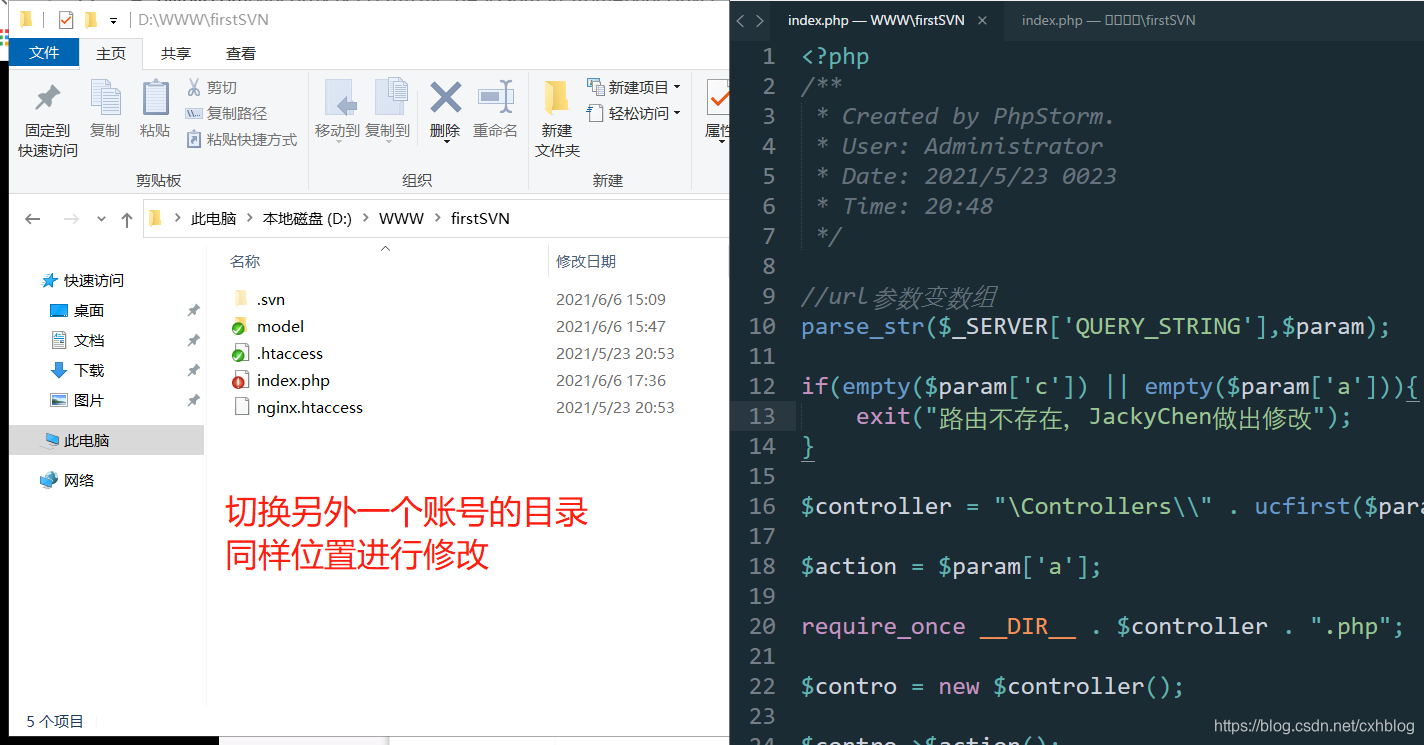This screenshot has height=745, width=1424.
Task: Switch to the Share (共享) ribbon tab
Action: point(176,53)
